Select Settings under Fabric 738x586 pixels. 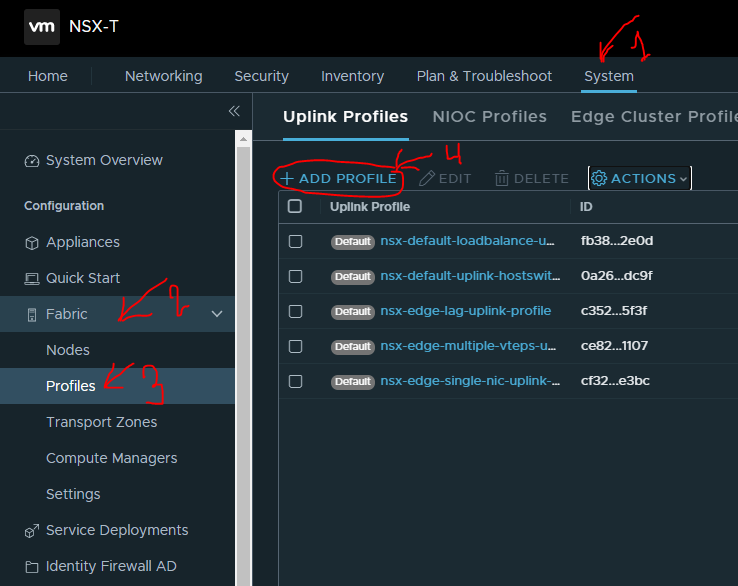(73, 494)
